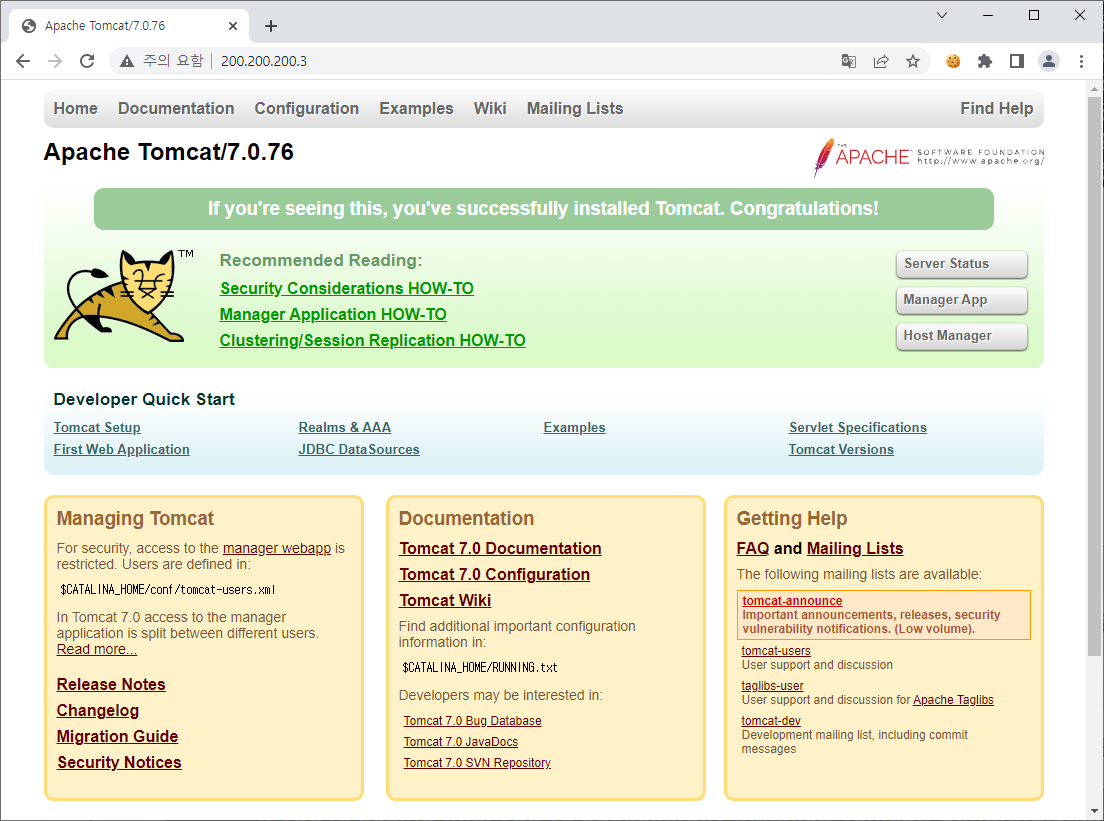1104x821 pixels.
Task: Open the translate page icon
Action: (849, 61)
